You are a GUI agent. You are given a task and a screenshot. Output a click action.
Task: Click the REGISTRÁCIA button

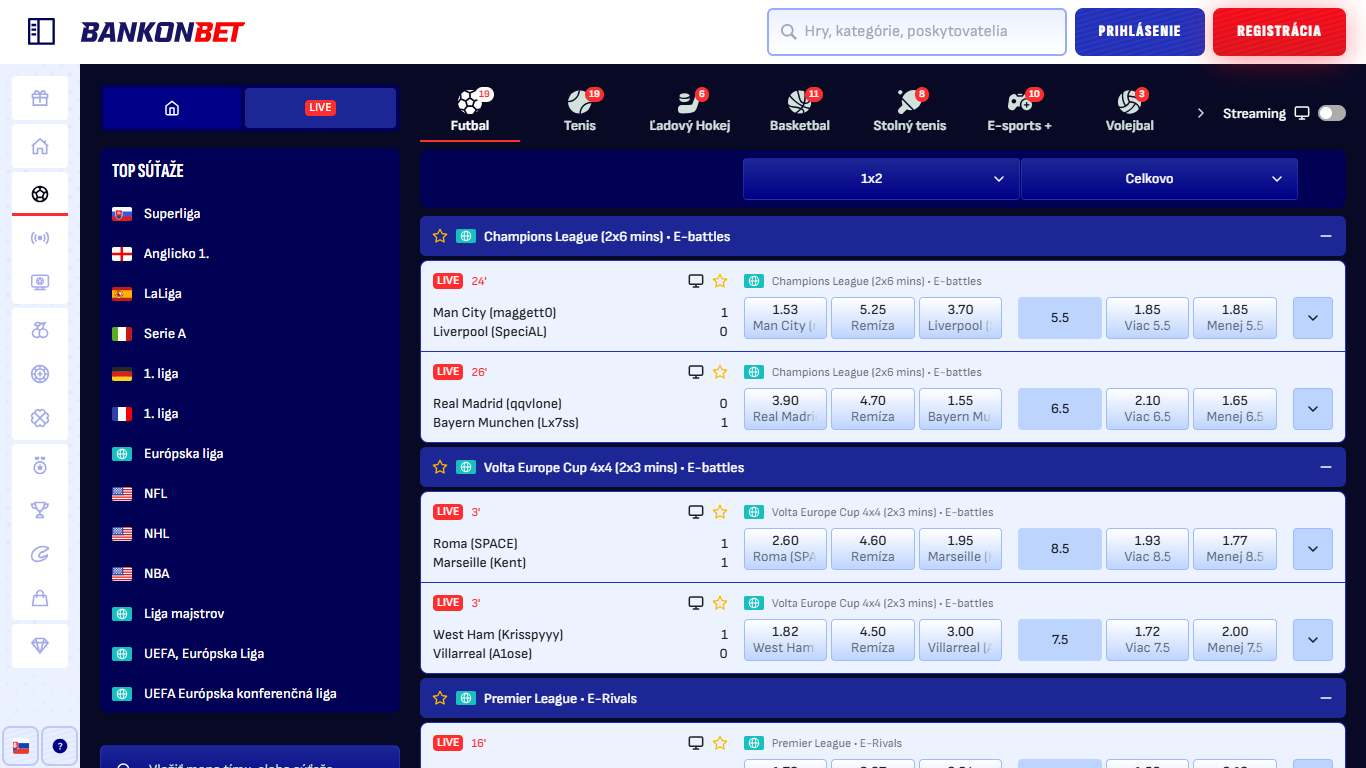(x=1278, y=31)
